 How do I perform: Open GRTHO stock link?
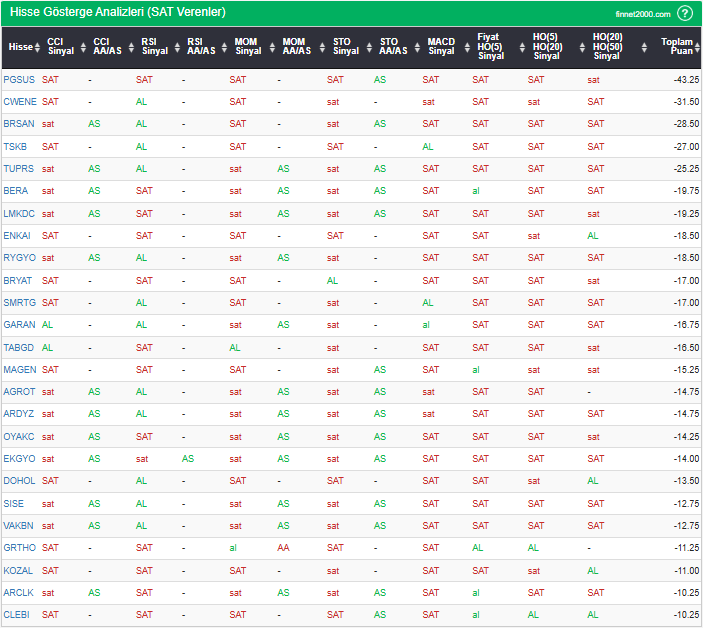[x=19, y=548]
